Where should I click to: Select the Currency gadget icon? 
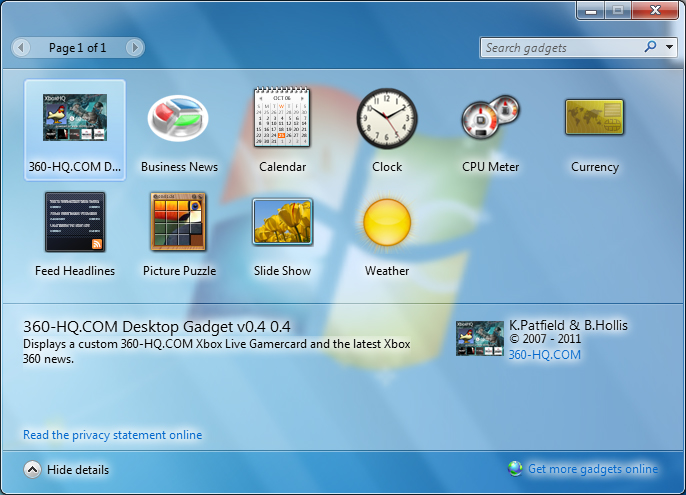point(594,117)
